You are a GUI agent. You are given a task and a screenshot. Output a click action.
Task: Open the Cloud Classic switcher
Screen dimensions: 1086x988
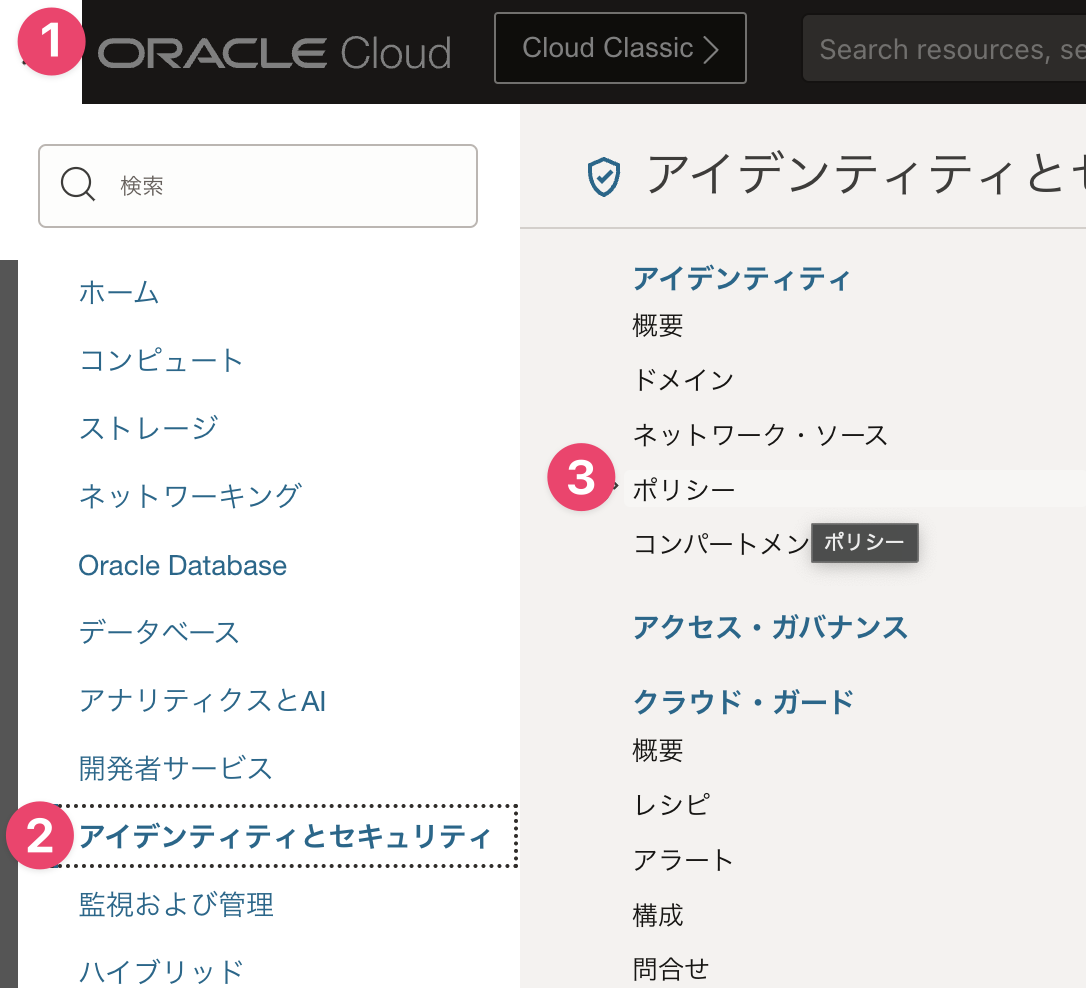(x=620, y=48)
